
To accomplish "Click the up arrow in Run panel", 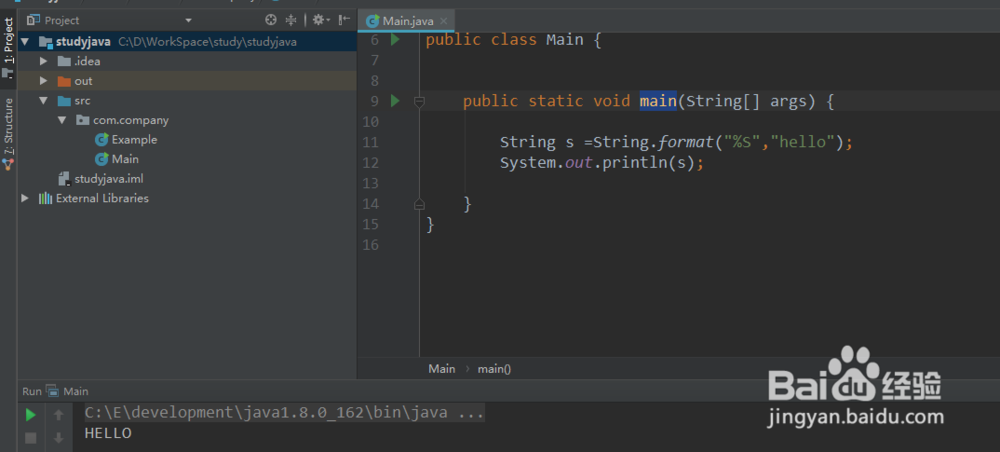I will pos(59,415).
